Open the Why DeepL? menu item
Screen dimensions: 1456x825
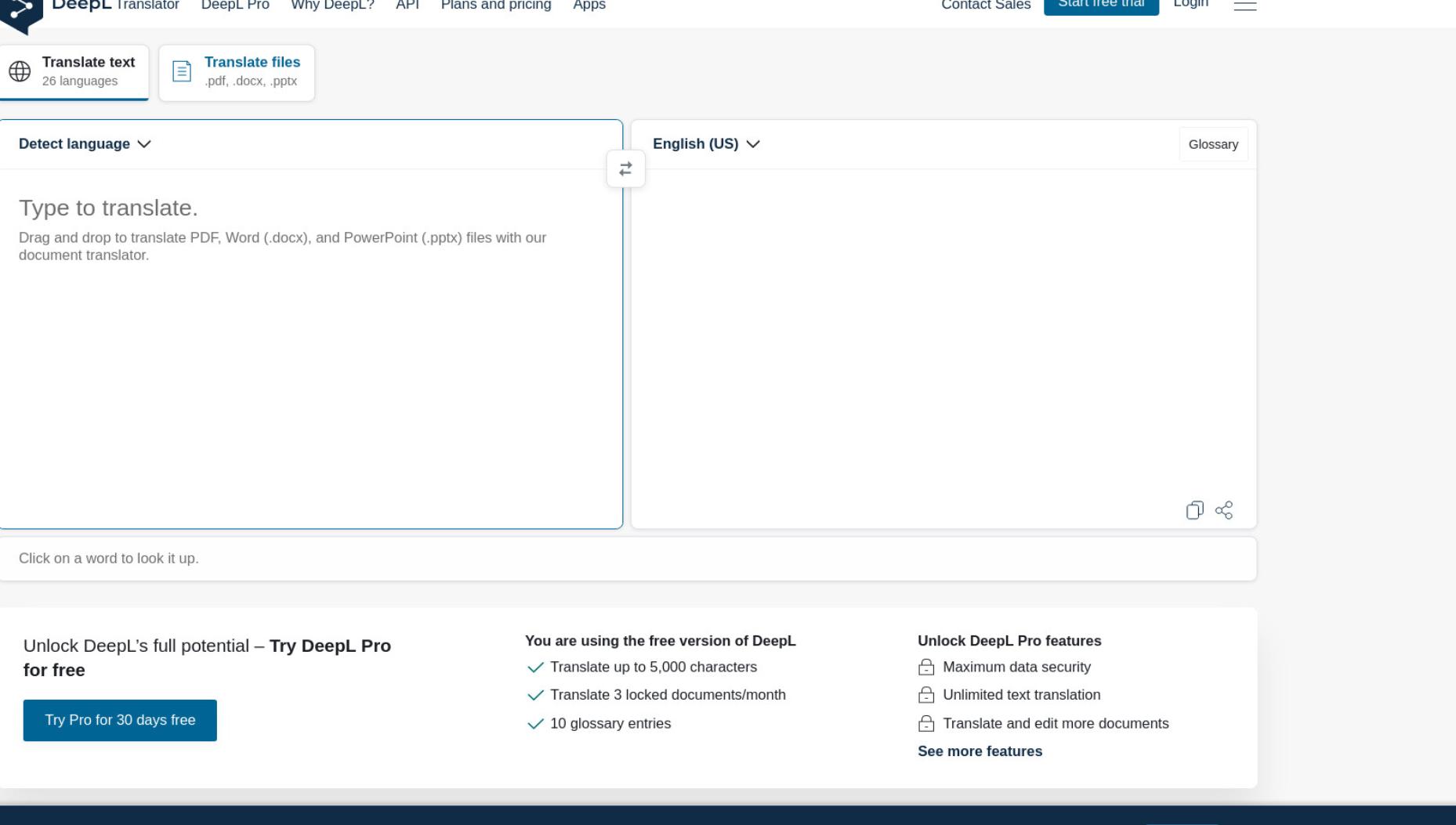point(332,5)
